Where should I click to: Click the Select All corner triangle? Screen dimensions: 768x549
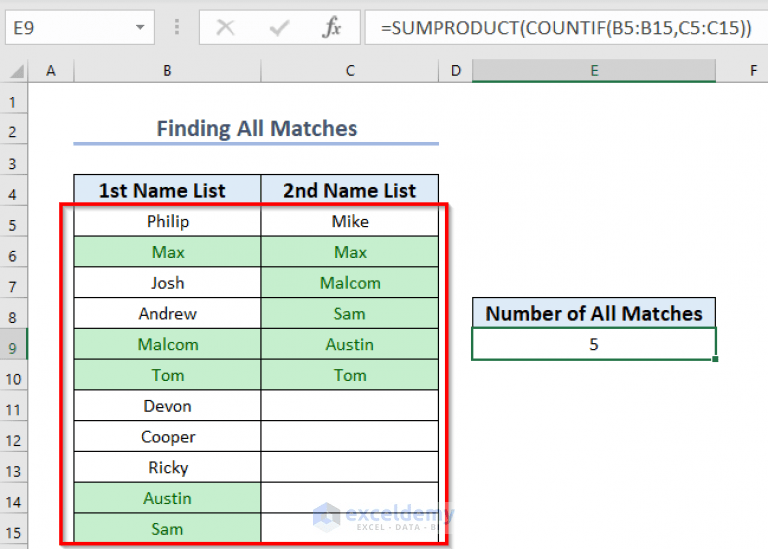16,72
